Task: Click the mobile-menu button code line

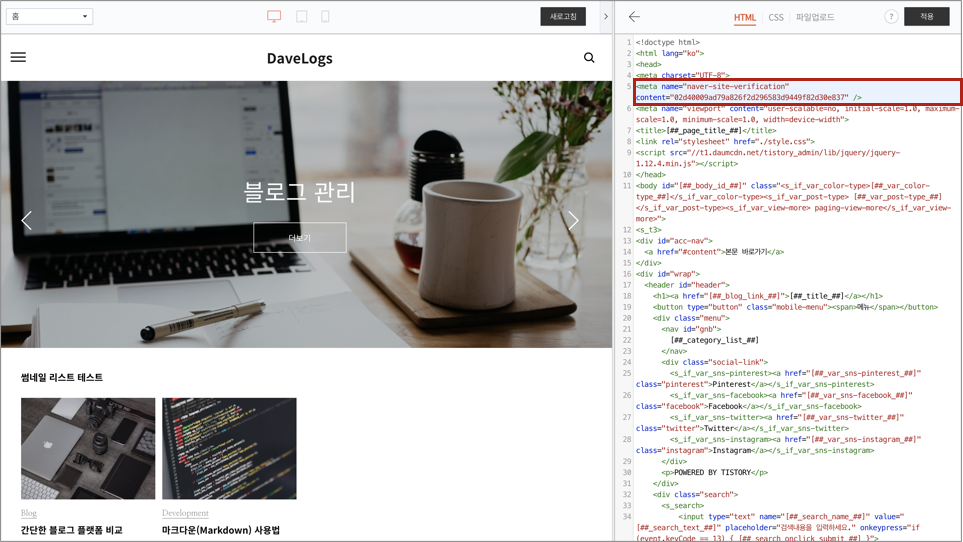Action: click(795, 307)
